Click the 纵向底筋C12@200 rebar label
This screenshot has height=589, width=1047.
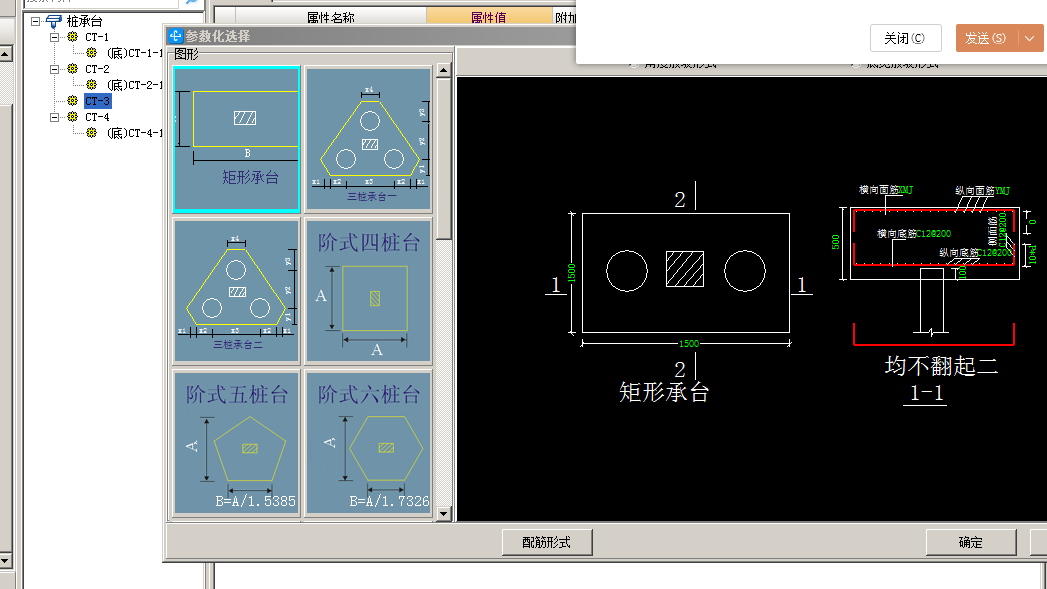pyautogui.click(x=976, y=252)
